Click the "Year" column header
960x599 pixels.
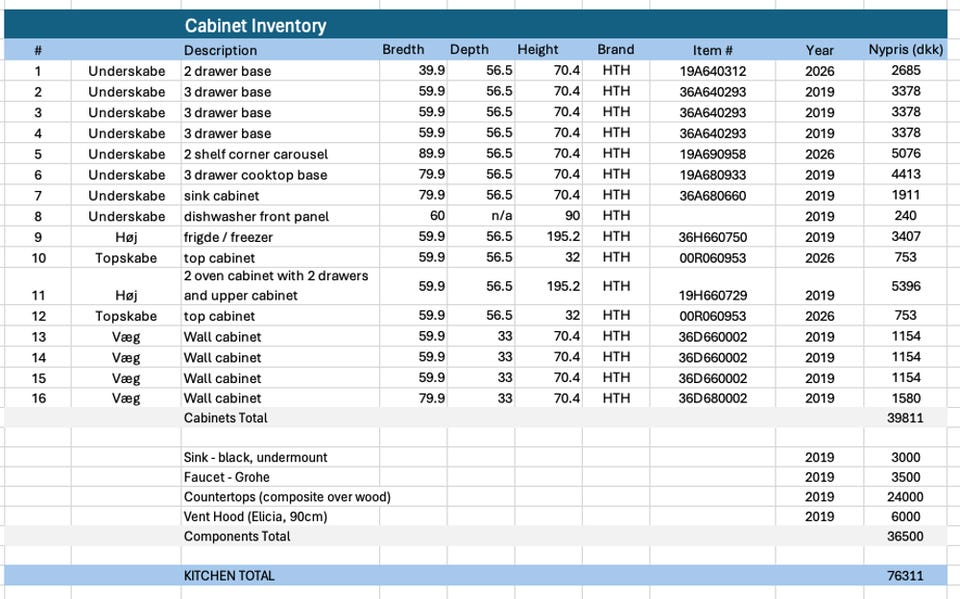(819, 50)
